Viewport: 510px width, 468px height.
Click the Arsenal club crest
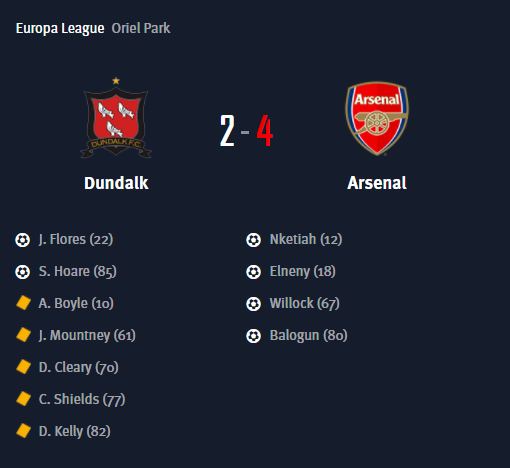pyautogui.click(x=377, y=119)
